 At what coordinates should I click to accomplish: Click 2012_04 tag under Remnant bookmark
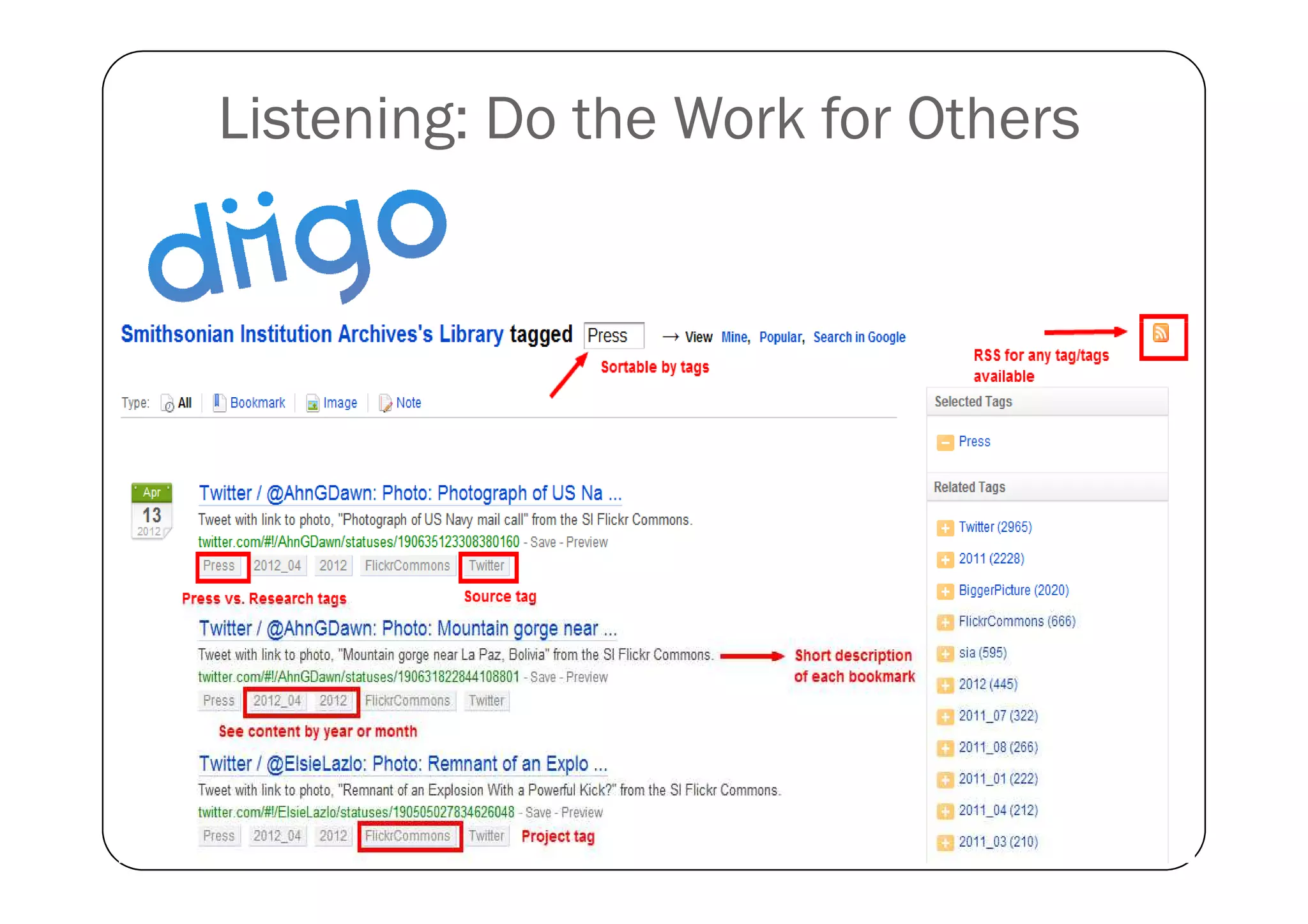point(277,836)
